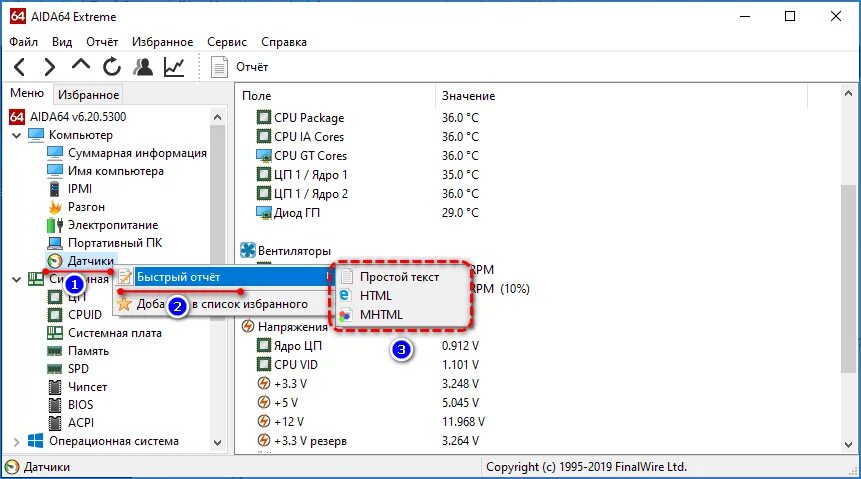Choose add to список избранного entry
The image size is (861, 479).
[222, 304]
